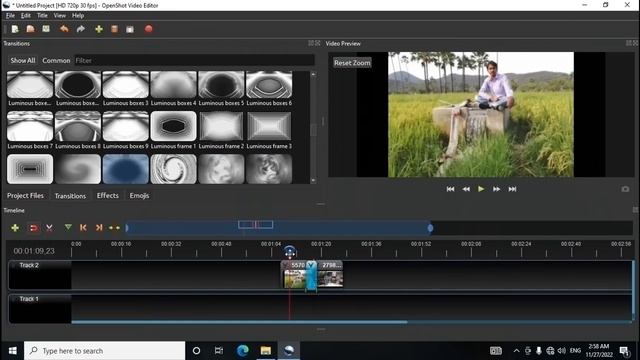
Task: Toggle the razor cut tool
Action: (x=49, y=228)
